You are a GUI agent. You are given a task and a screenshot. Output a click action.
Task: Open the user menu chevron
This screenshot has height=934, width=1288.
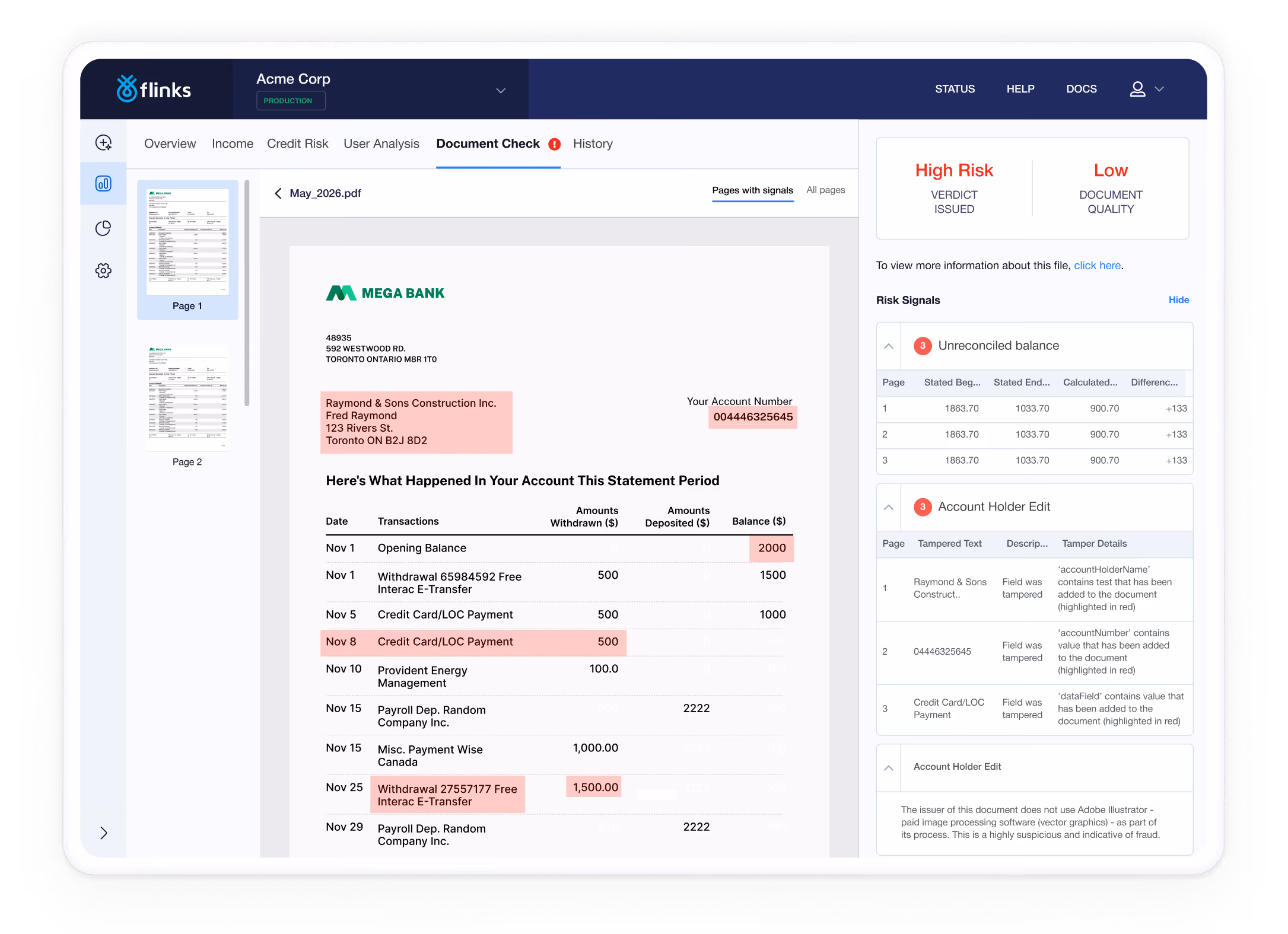pos(1159,89)
